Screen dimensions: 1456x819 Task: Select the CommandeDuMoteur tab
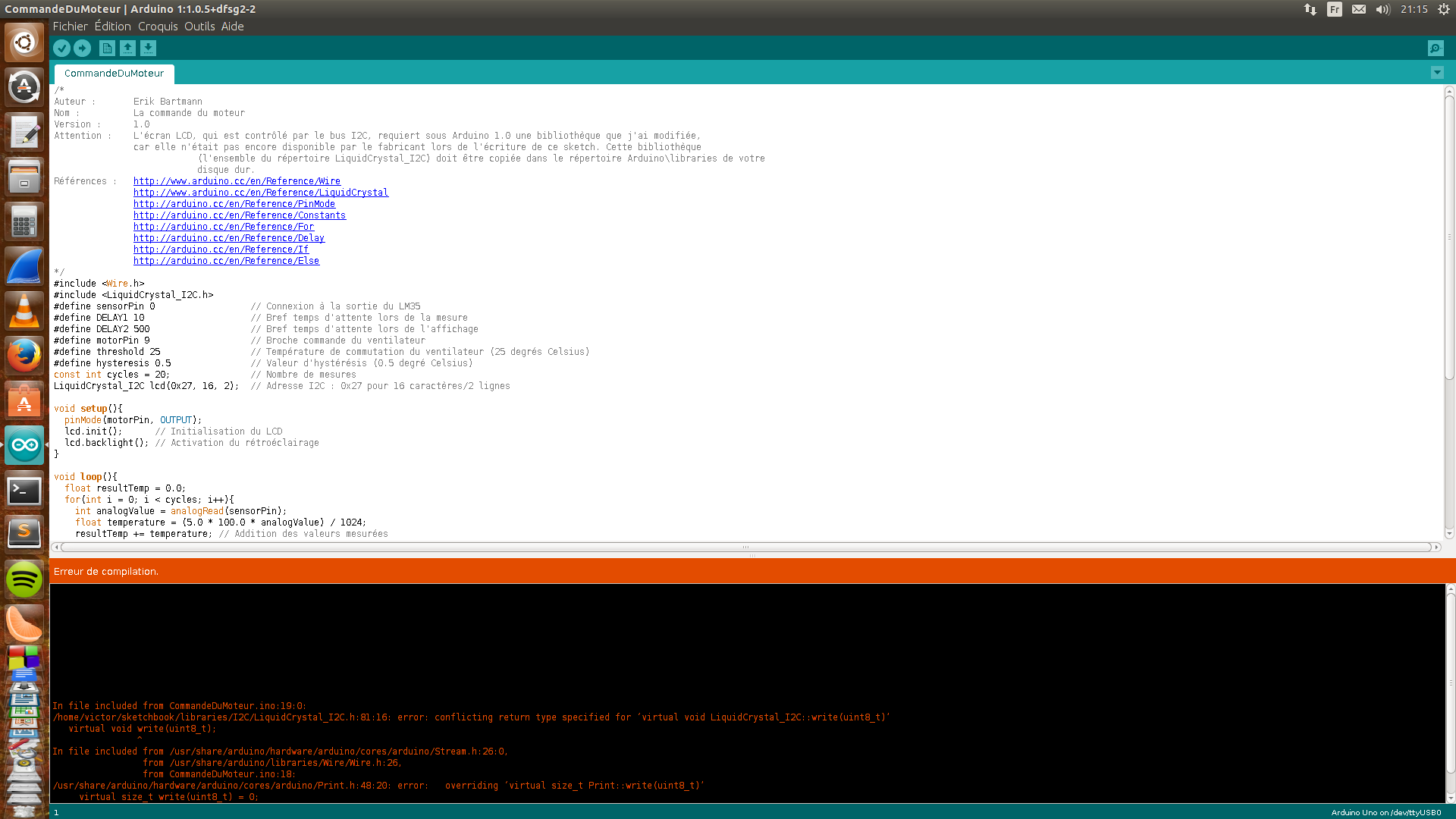coord(114,74)
